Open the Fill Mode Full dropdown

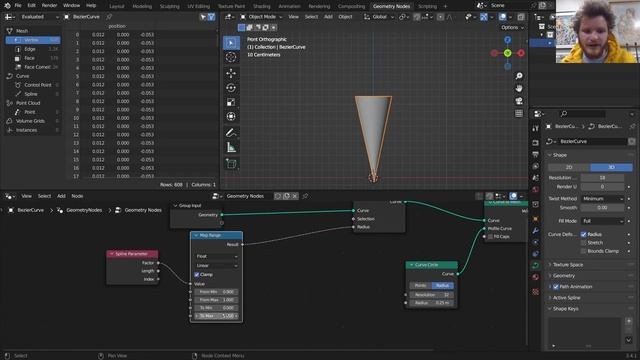pos(602,221)
